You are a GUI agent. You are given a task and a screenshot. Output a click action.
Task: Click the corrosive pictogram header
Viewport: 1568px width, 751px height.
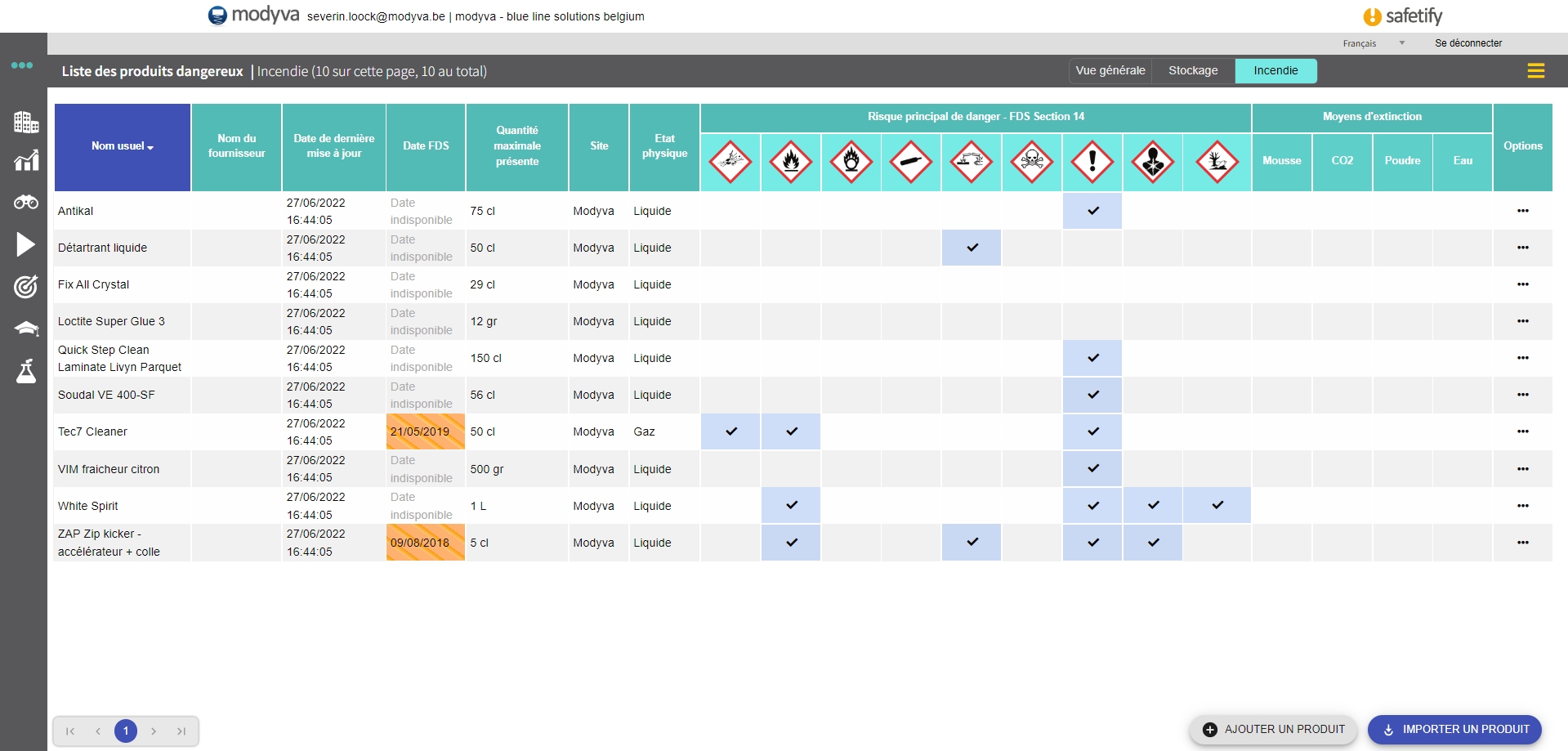tap(972, 161)
